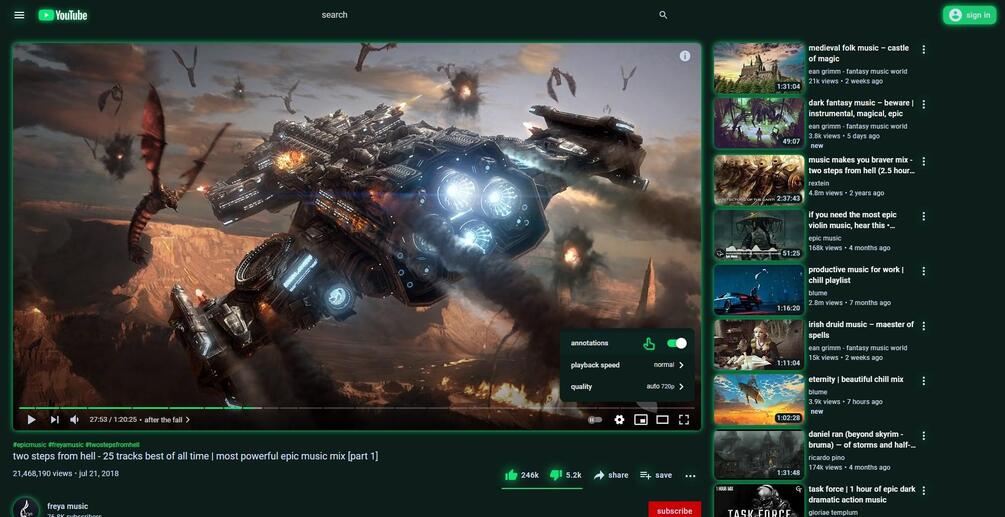
Task: Open options for 'irish druid music' video
Action: (x=924, y=326)
